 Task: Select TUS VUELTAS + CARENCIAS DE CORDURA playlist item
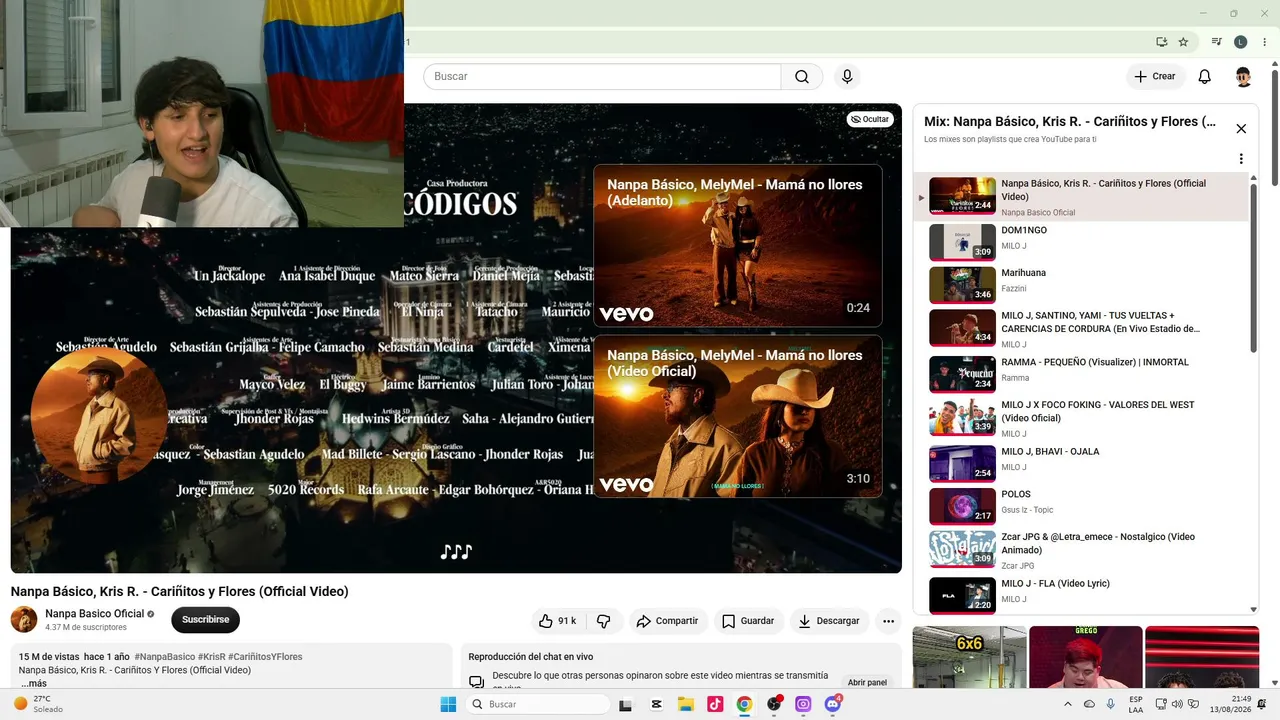(x=1081, y=328)
